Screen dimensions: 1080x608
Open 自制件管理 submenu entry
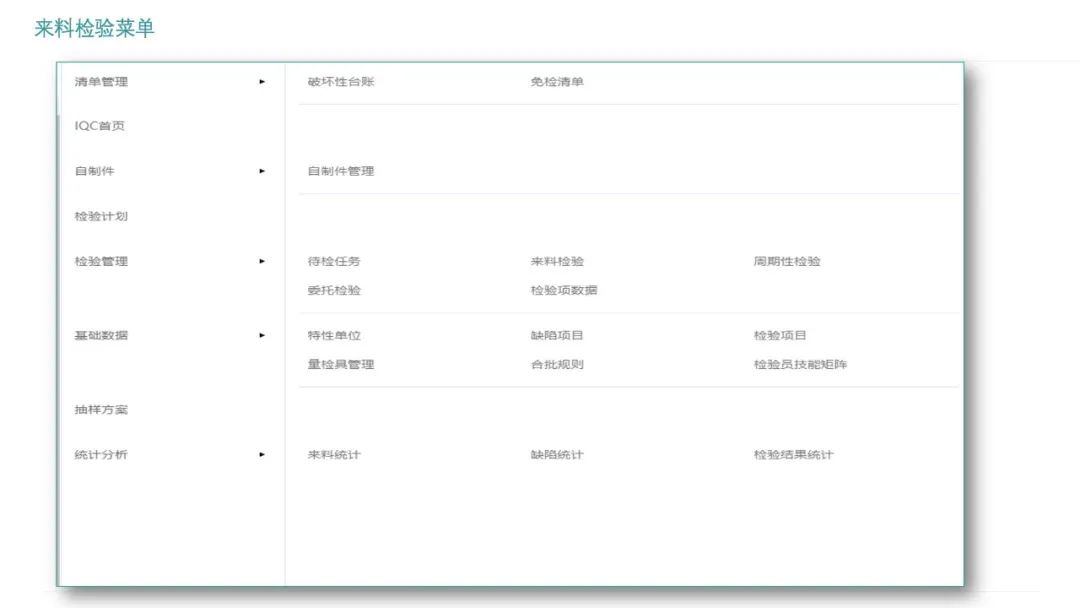click(x=341, y=171)
